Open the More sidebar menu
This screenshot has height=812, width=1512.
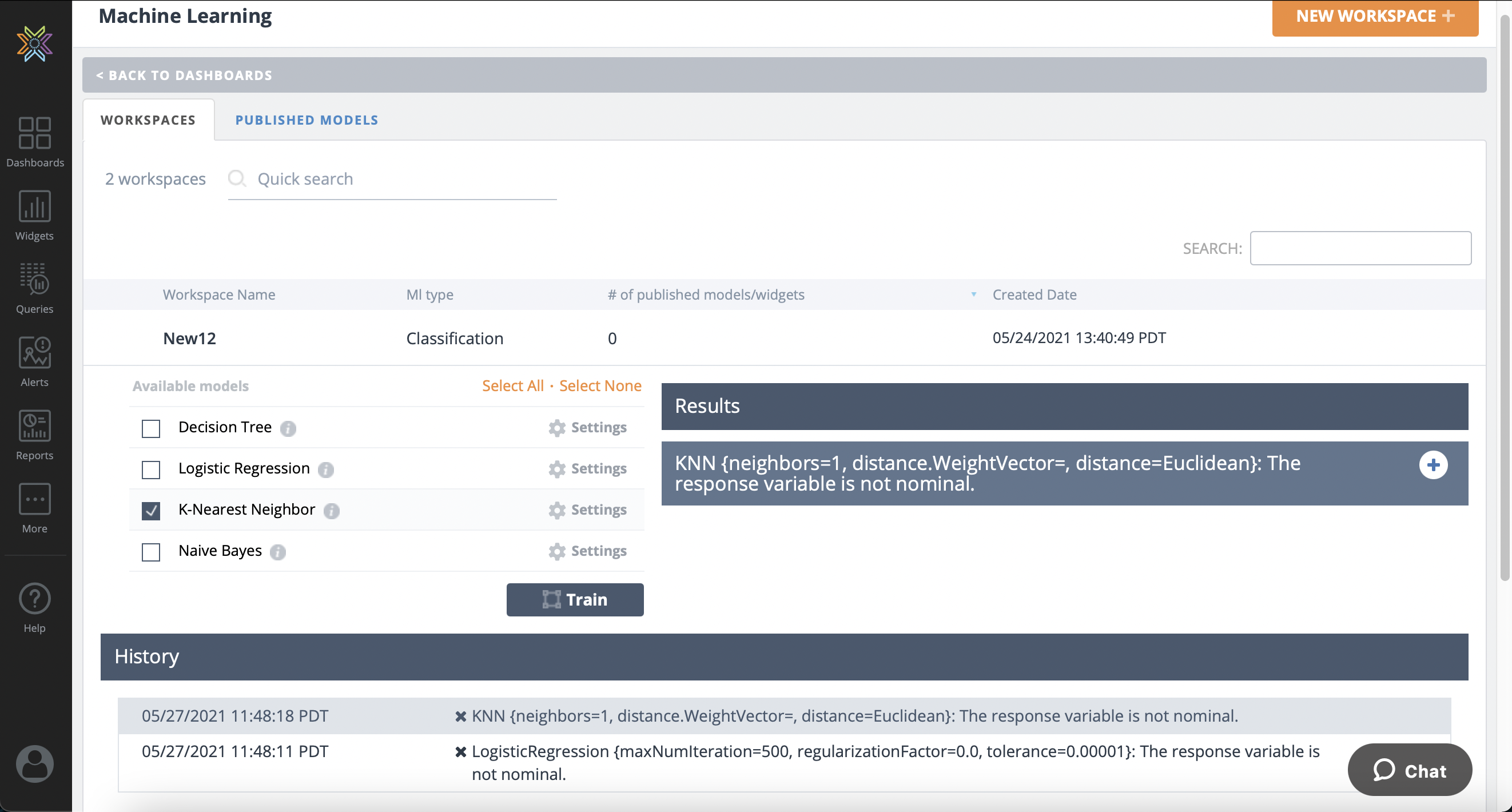35,508
